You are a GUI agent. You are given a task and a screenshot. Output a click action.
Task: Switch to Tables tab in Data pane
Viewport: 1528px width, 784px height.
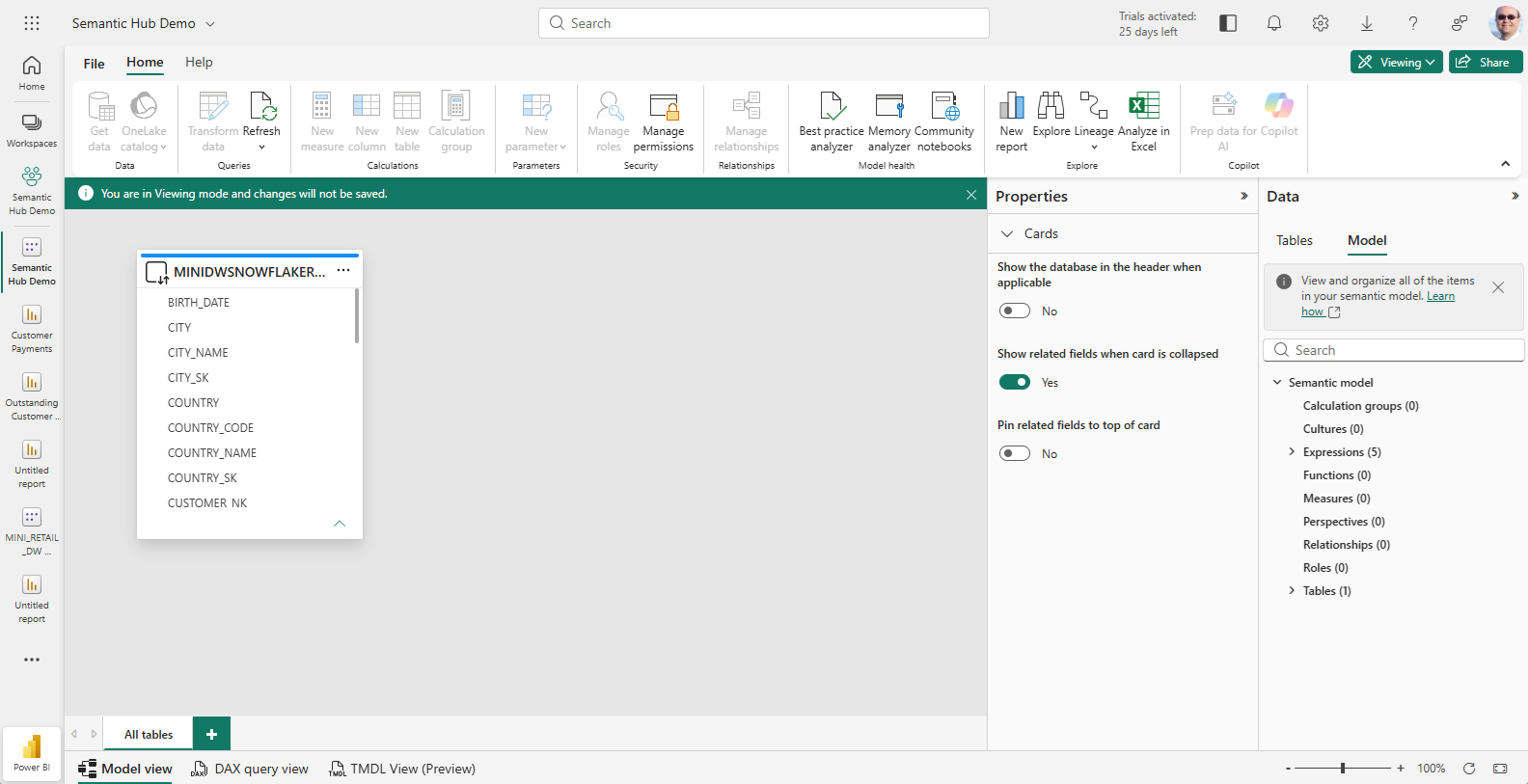[x=1295, y=240]
